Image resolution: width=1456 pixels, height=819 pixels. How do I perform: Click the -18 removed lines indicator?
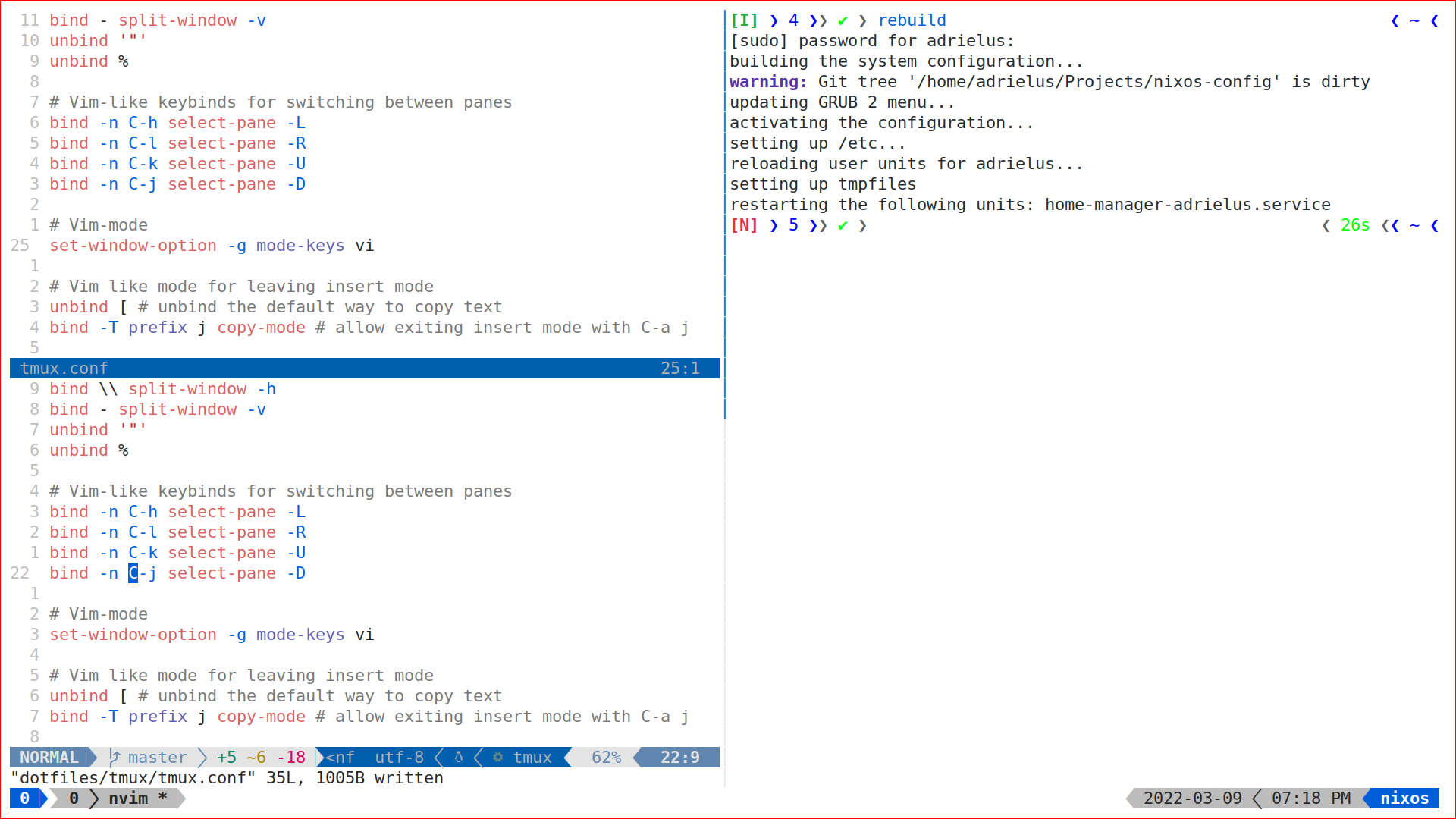pos(290,757)
